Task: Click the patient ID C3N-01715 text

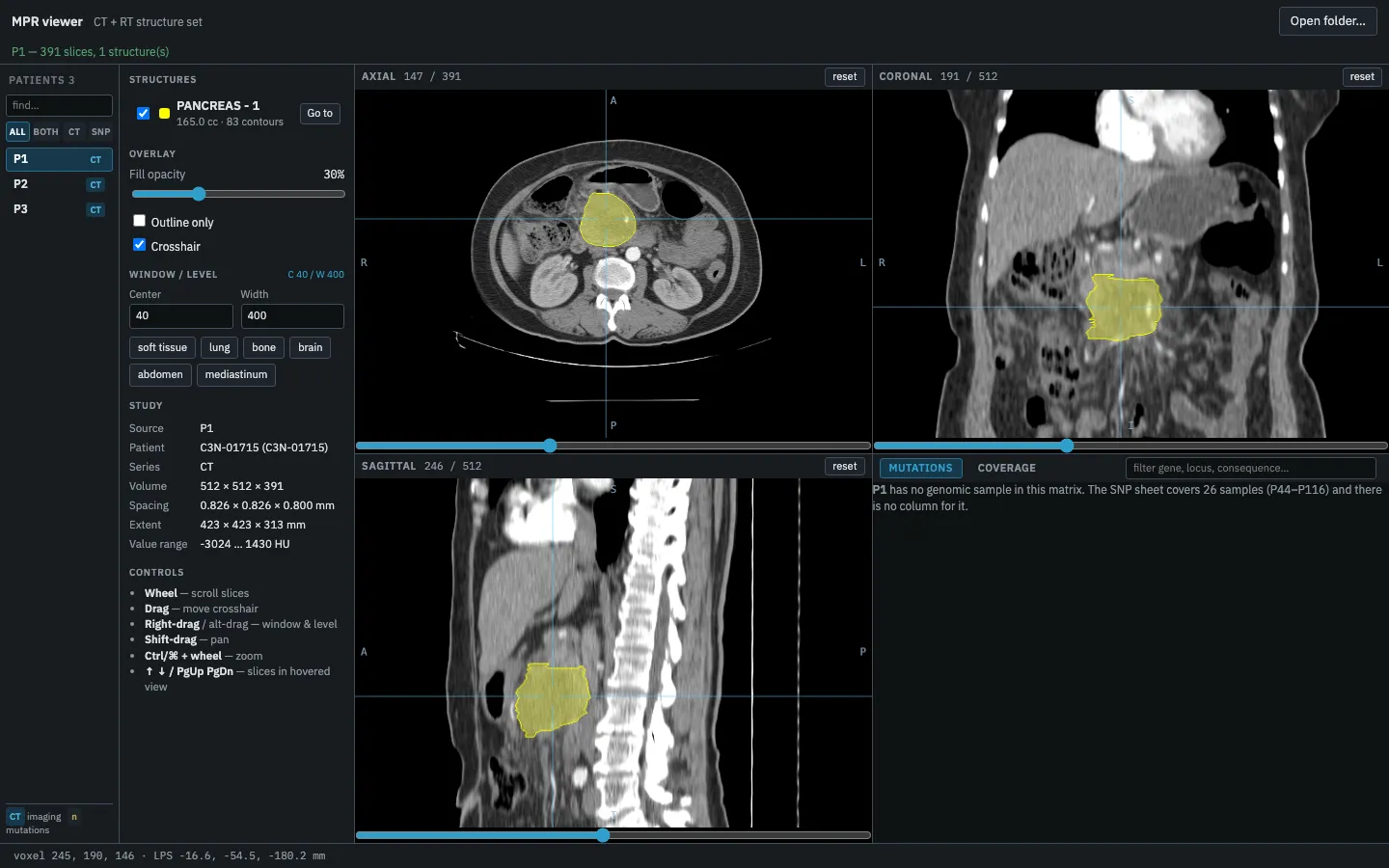Action: 264,448
